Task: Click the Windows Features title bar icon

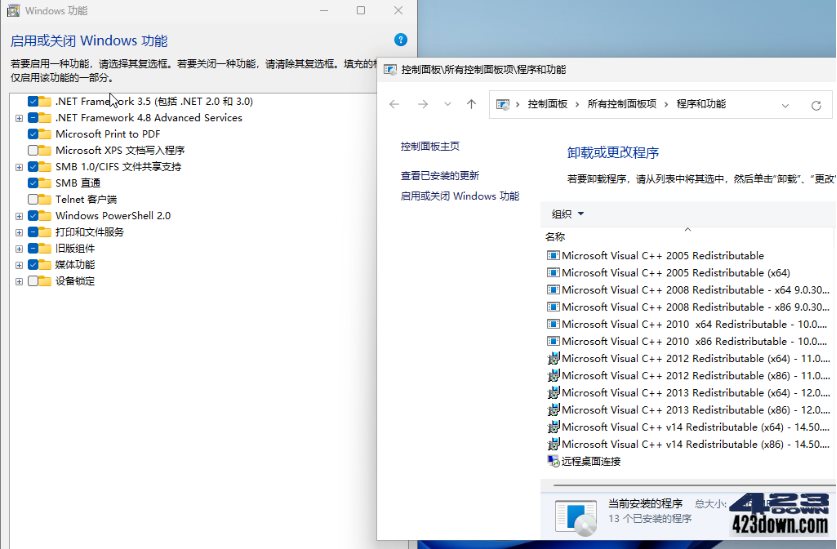Action: coord(13,11)
